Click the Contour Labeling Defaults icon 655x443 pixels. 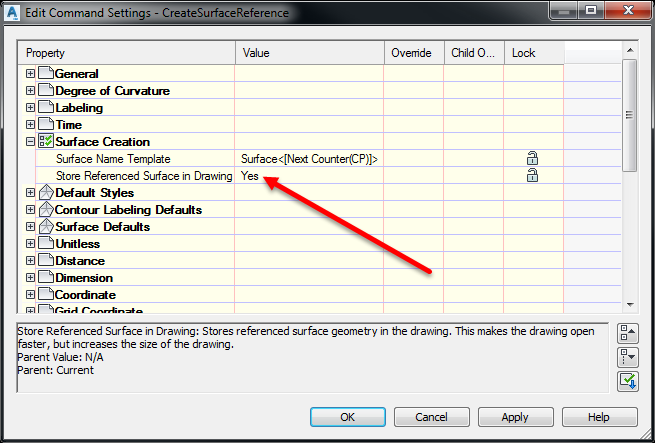click(46, 209)
